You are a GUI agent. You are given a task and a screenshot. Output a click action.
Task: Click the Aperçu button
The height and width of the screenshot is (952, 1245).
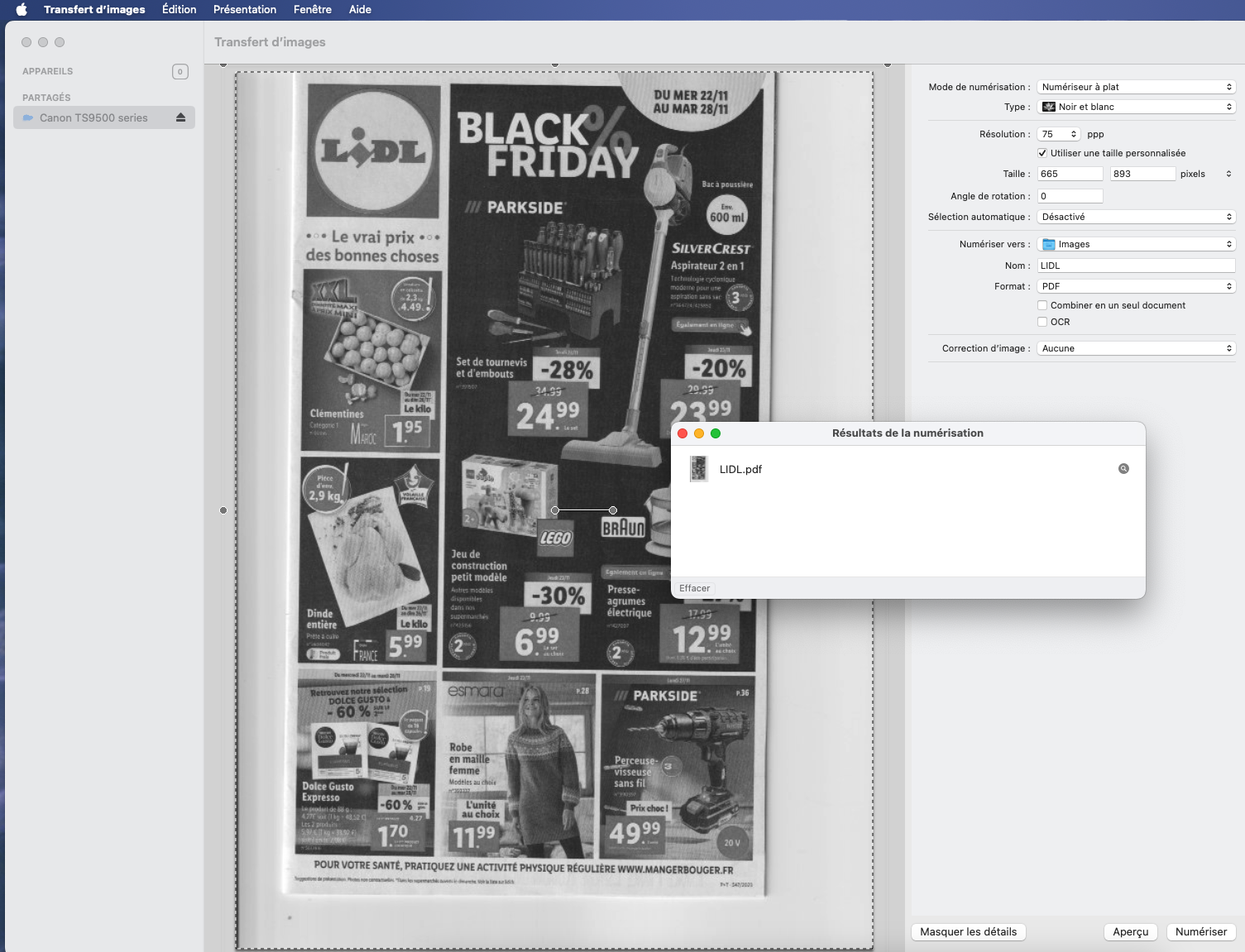click(x=1131, y=932)
